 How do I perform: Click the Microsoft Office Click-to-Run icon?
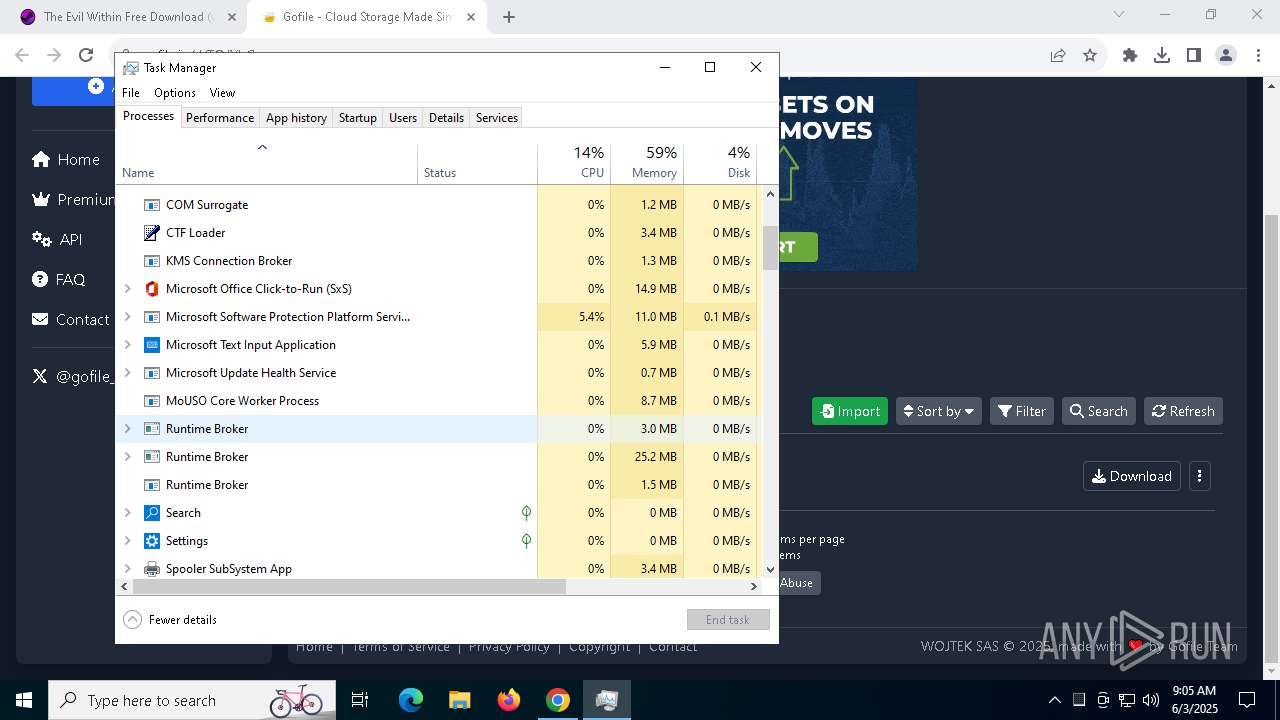(152, 289)
